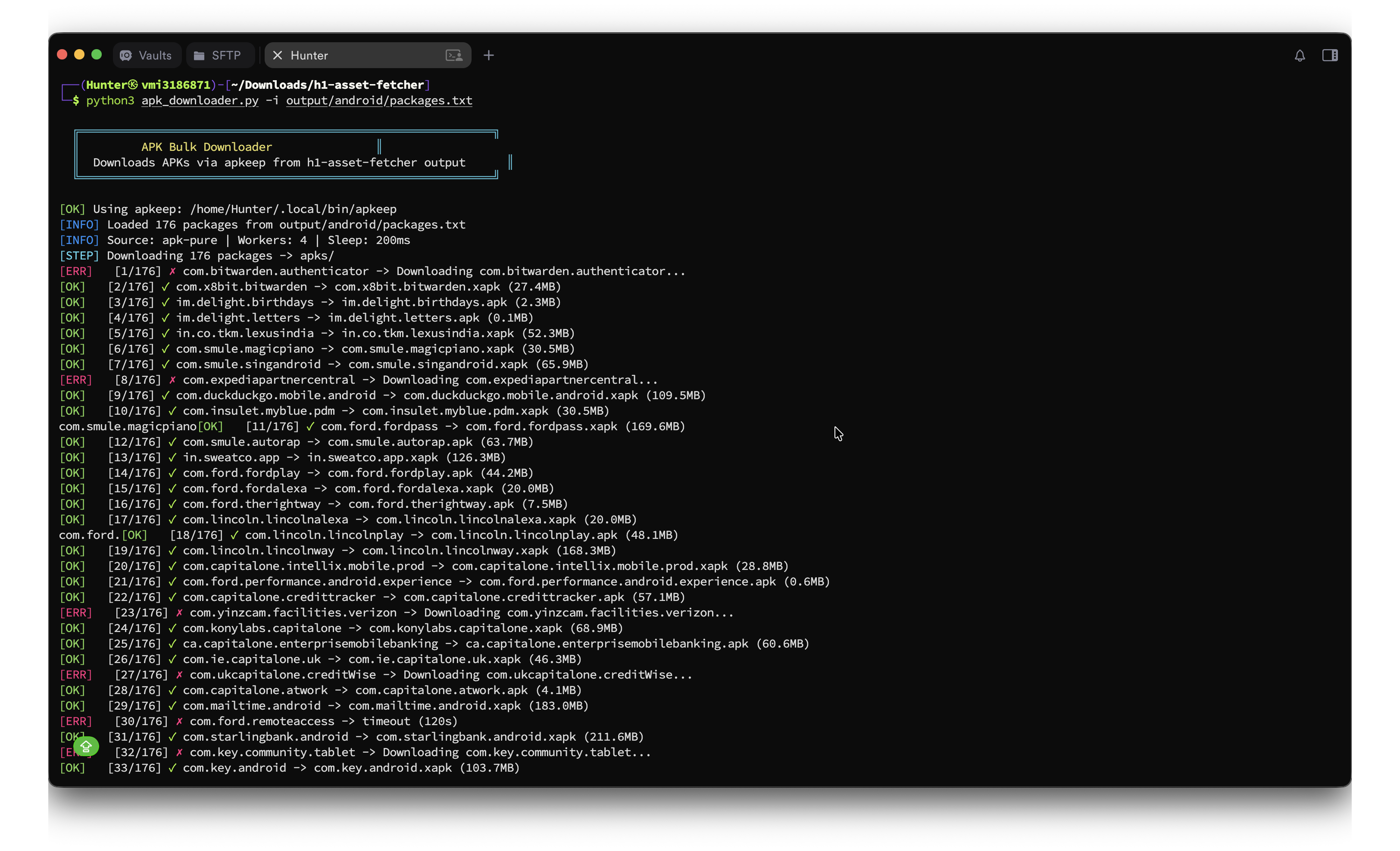Click the red close window button
This screenshot has height=851, width=1400.
62,55
